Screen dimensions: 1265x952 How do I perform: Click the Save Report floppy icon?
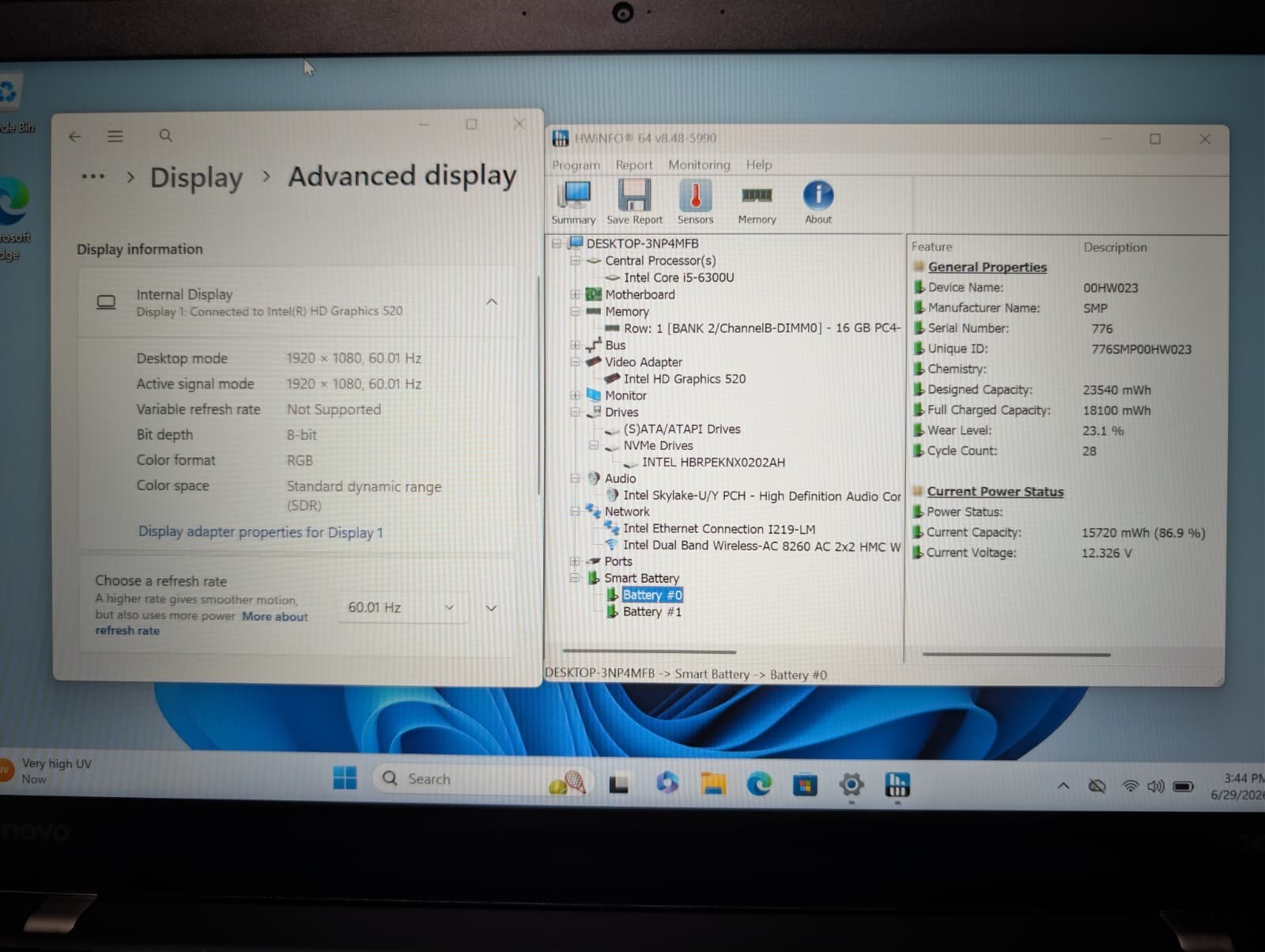click(634, 203)
